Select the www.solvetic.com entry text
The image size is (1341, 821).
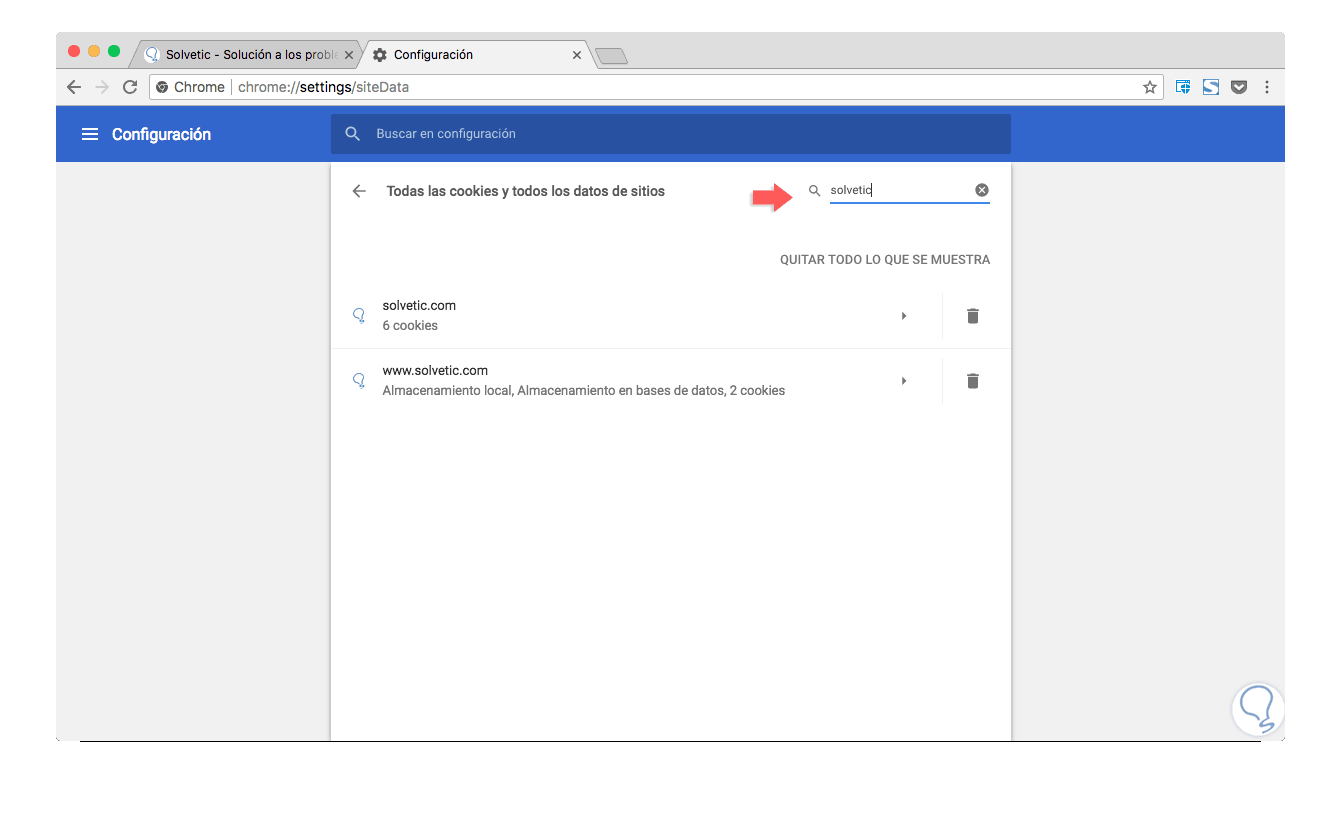pyautogui.click(x=435, y=371)
